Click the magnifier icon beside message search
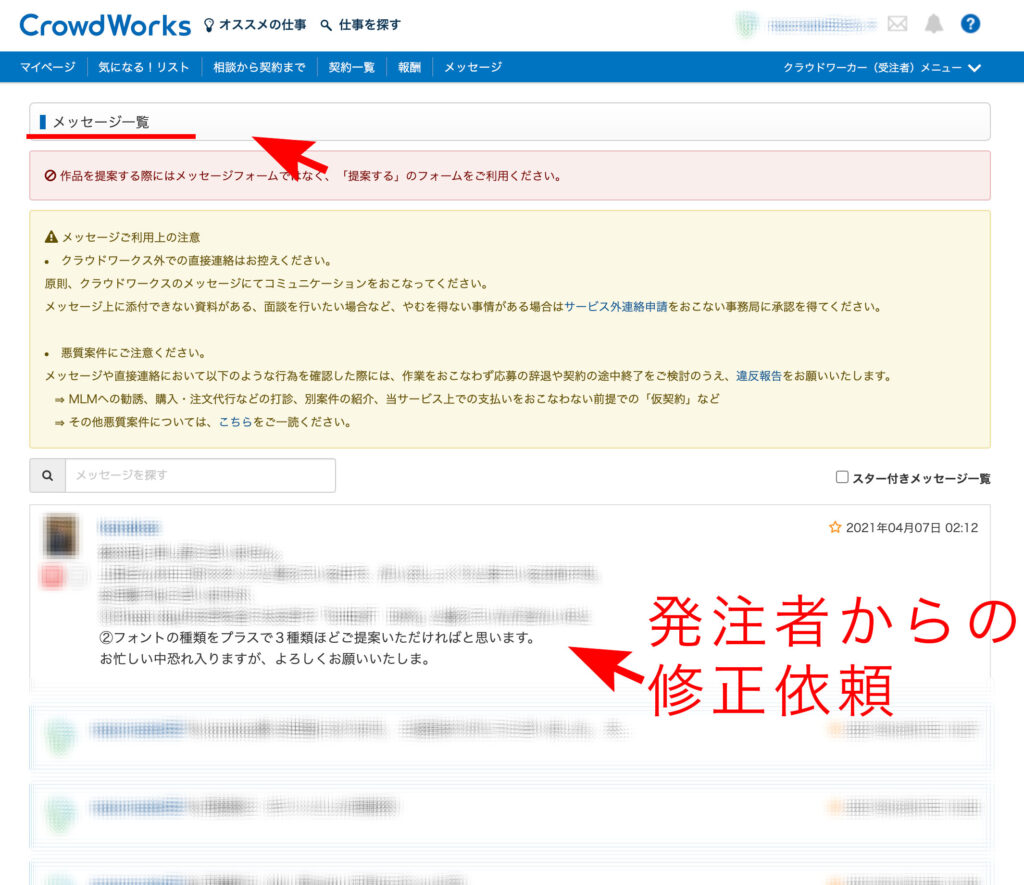Image resolution: width=1024 pixels, height=885 pixels. coord(47,475)
